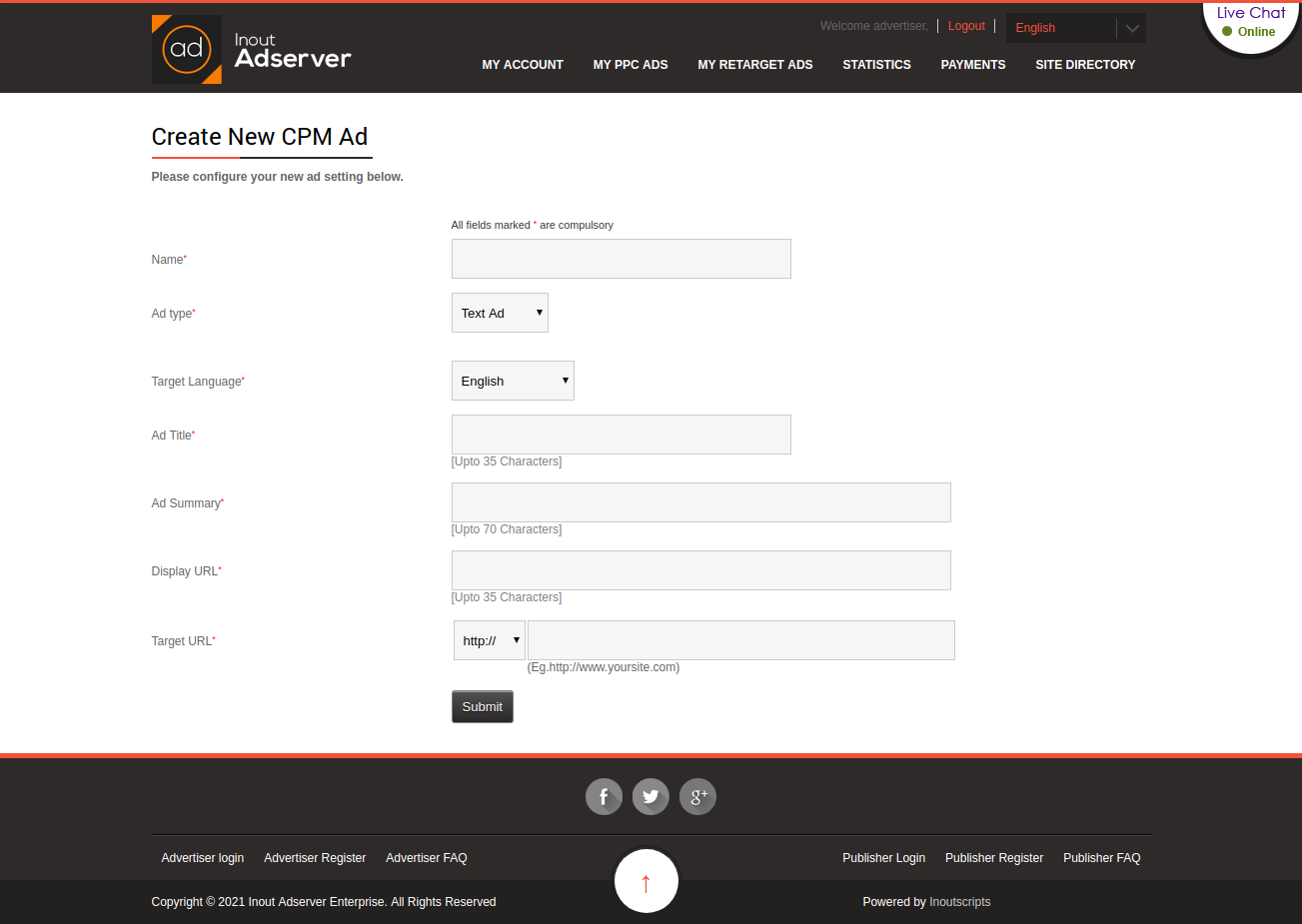This screenshot has height=924, width=1302.
Task: Open the Twitter social icon
Action: [x=651, y=796]
